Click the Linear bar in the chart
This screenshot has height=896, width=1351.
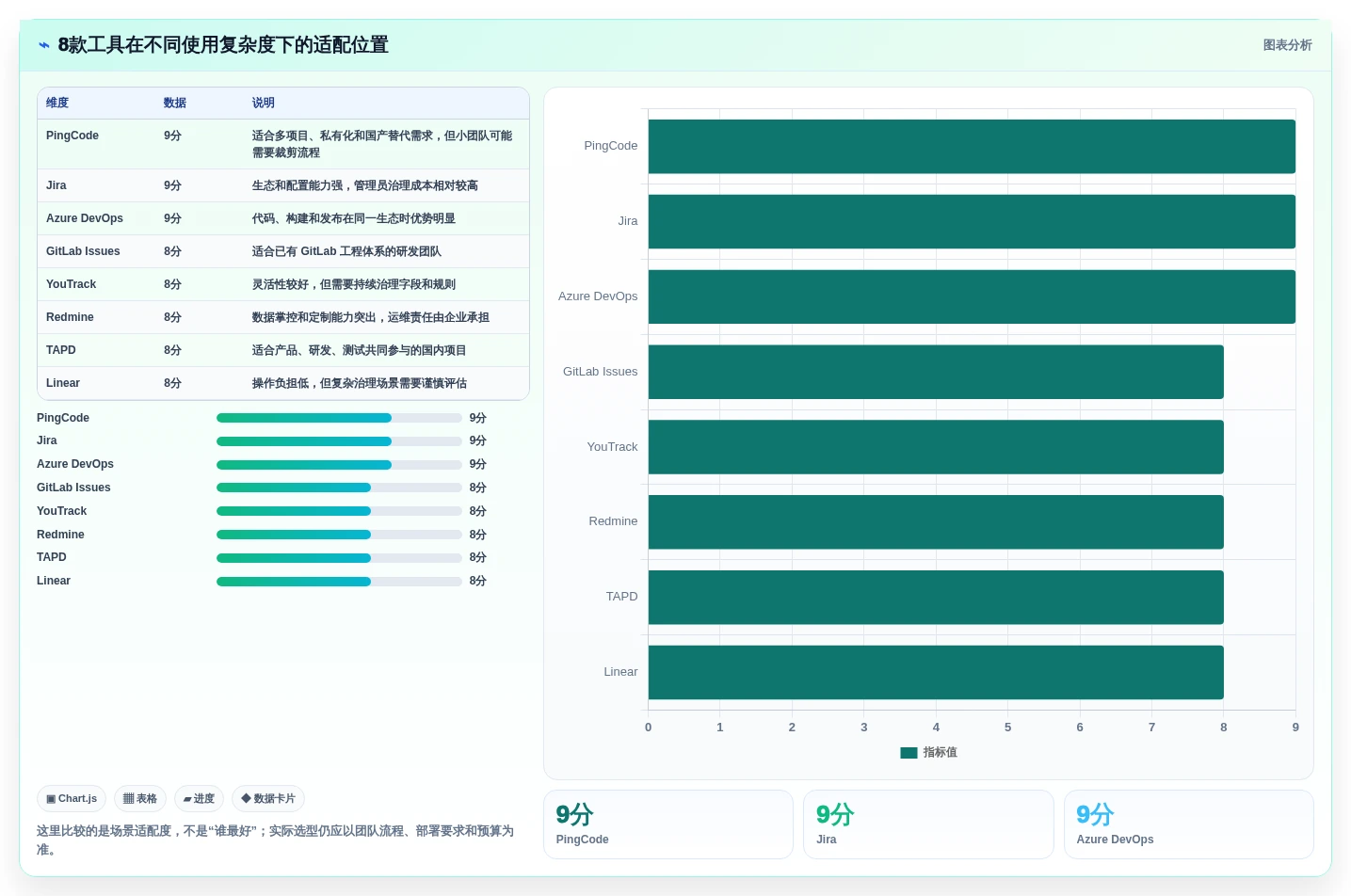[936, 672]
